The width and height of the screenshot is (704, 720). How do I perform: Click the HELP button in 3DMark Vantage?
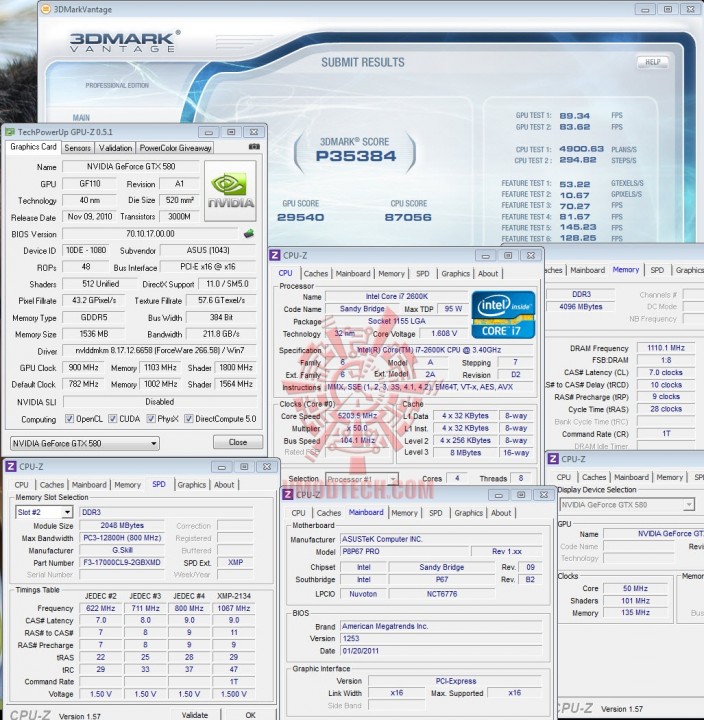click(653, 62)
